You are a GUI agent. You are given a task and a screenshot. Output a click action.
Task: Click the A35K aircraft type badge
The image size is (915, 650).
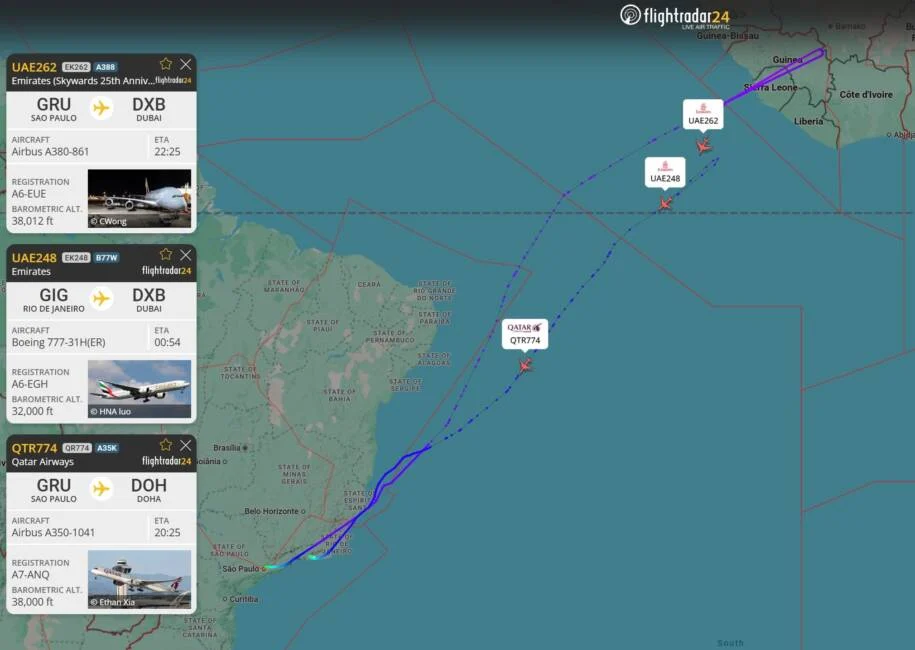pos(107,448)
